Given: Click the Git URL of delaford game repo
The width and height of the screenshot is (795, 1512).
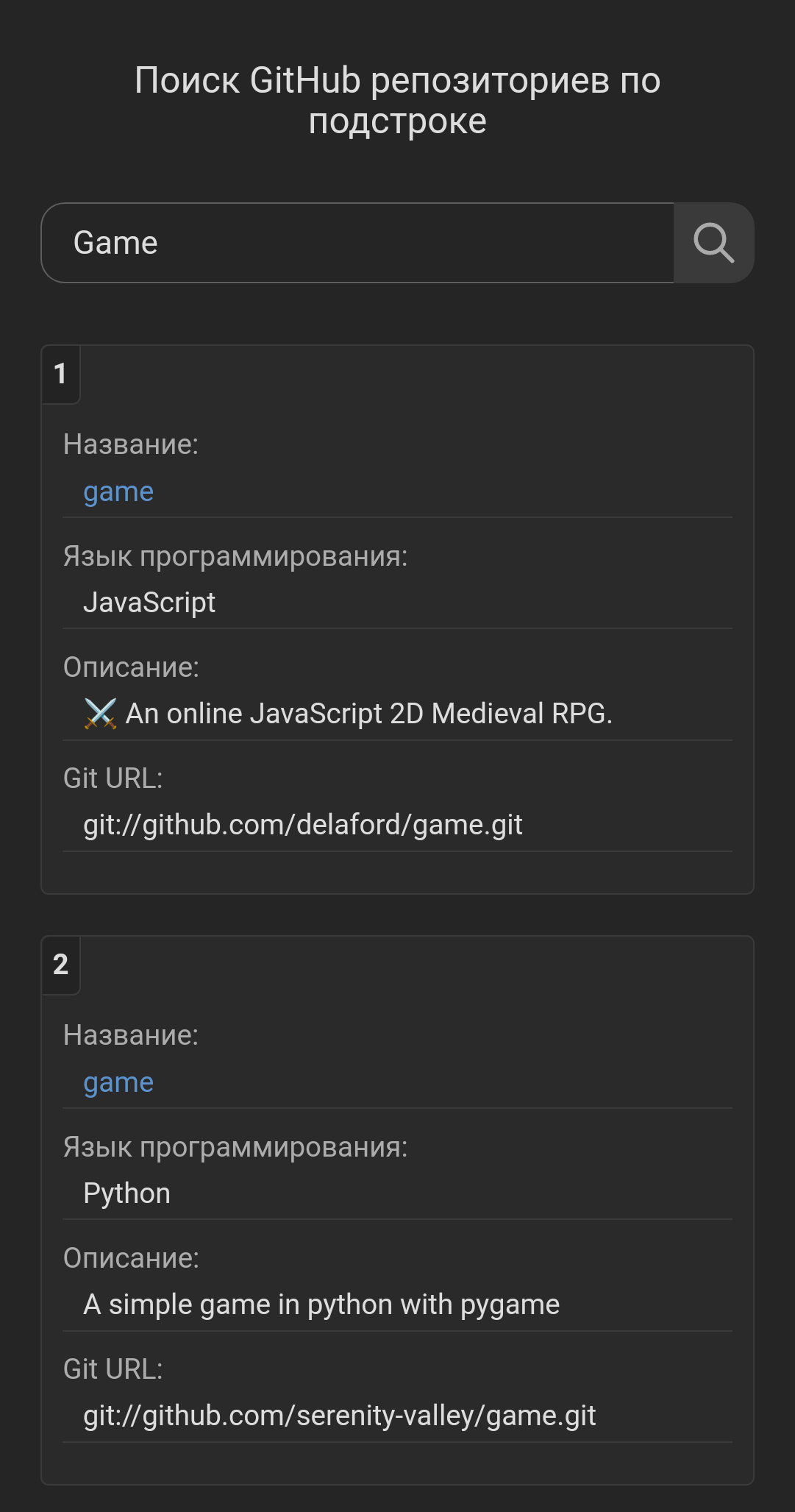Looking at the screenshot, I should pos(302,825).
